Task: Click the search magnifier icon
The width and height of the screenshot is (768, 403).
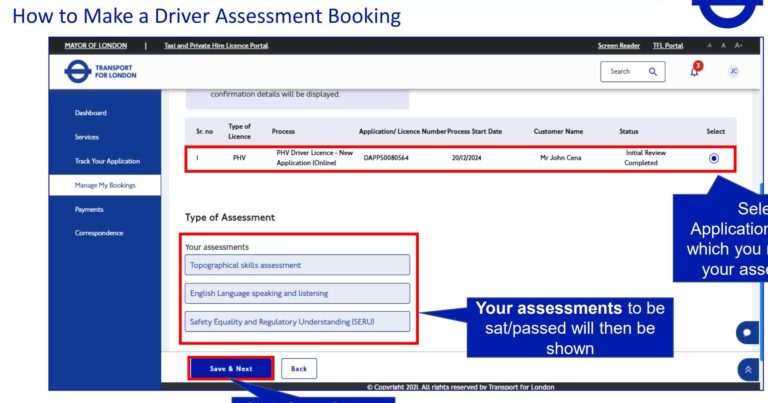Action: pos(653,71)
